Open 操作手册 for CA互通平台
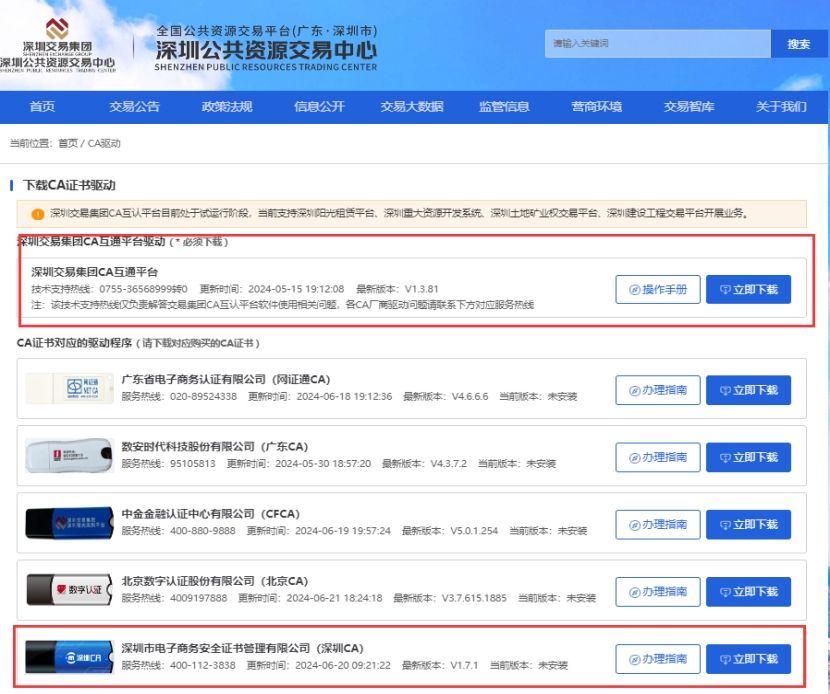Viewport: 830px width, 694px height. click(x=657, y=289)
